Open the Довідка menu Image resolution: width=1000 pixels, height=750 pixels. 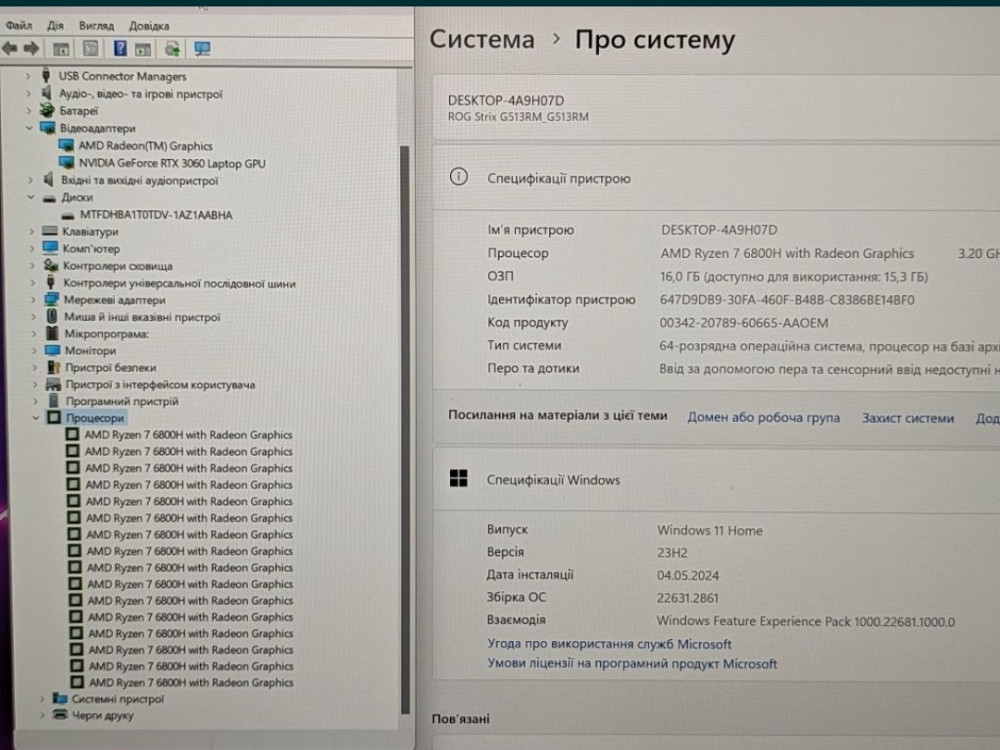(x=149, y=25)
